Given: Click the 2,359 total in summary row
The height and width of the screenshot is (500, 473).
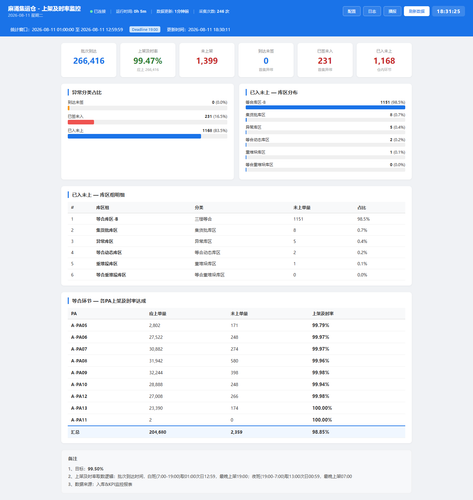Looking at the screenshot, I should tap(236, 432).
